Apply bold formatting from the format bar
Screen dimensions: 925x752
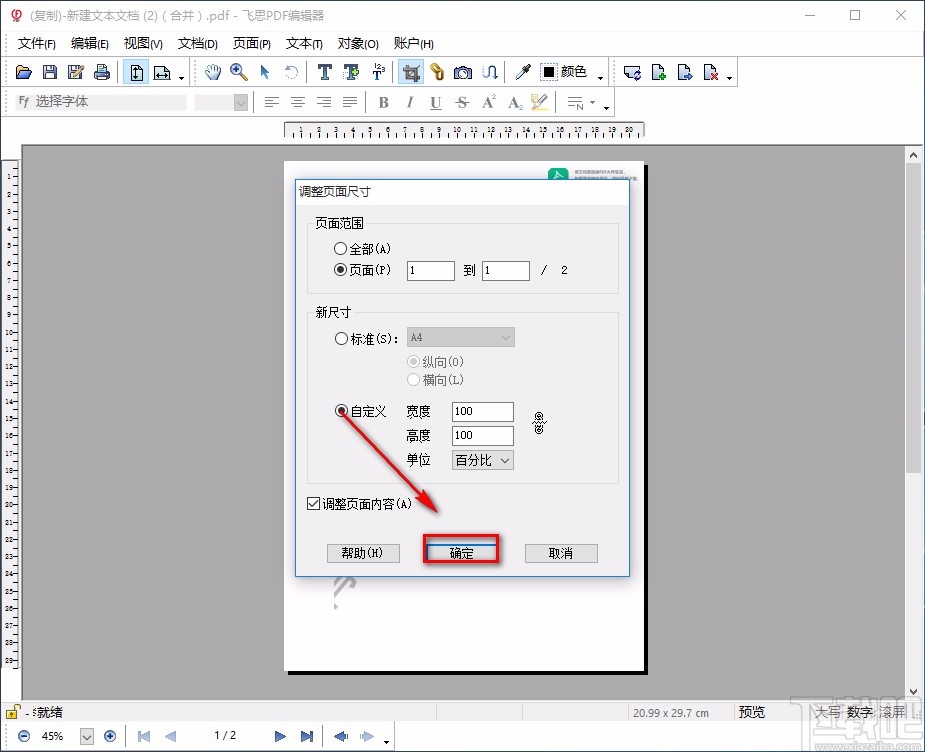tap(383, 102)
